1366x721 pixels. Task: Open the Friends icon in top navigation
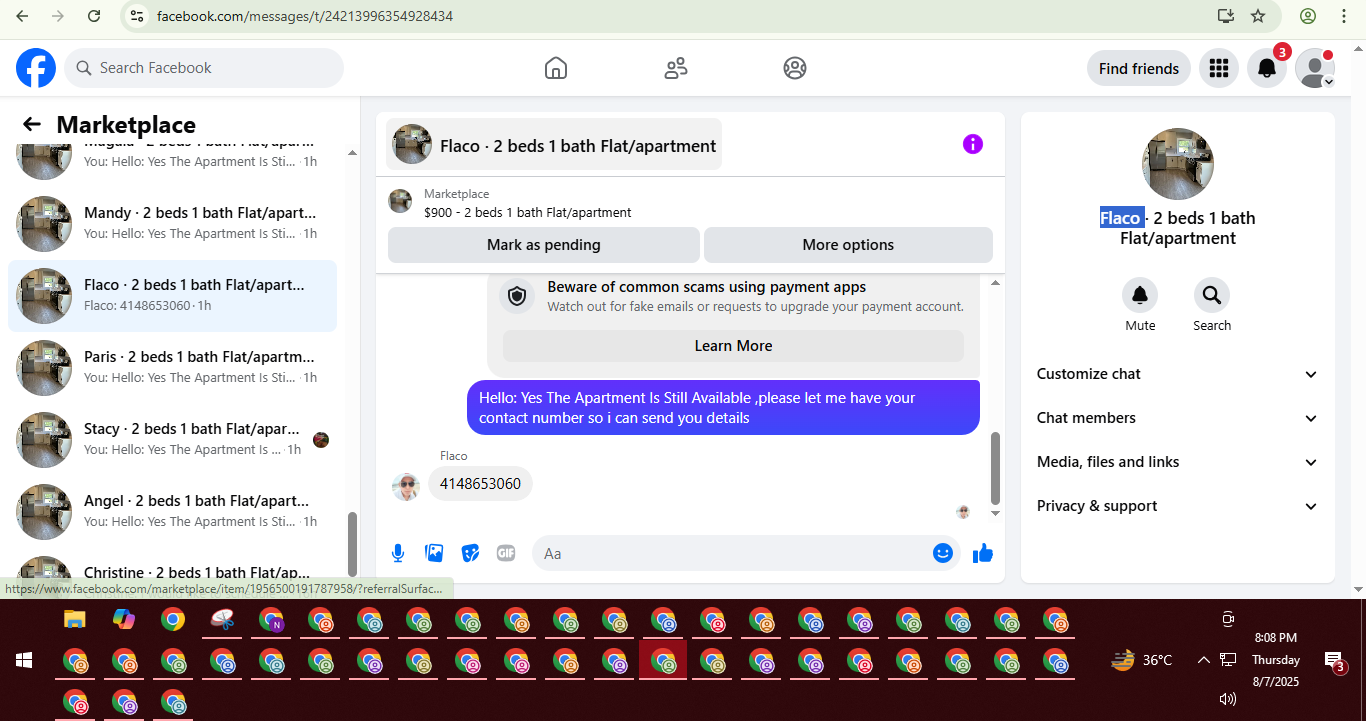click(x=676, y=68)
